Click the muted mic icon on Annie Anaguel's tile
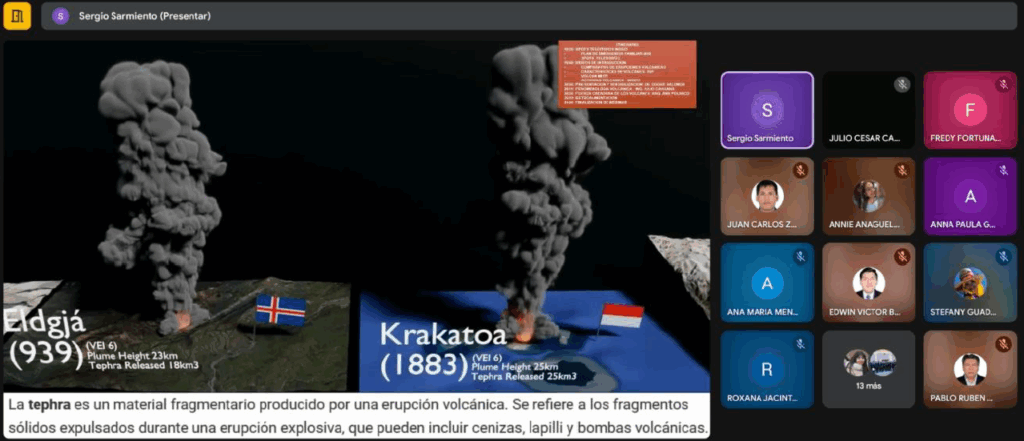This screenshot has height=441, width=1024. [x=901, y=171]
